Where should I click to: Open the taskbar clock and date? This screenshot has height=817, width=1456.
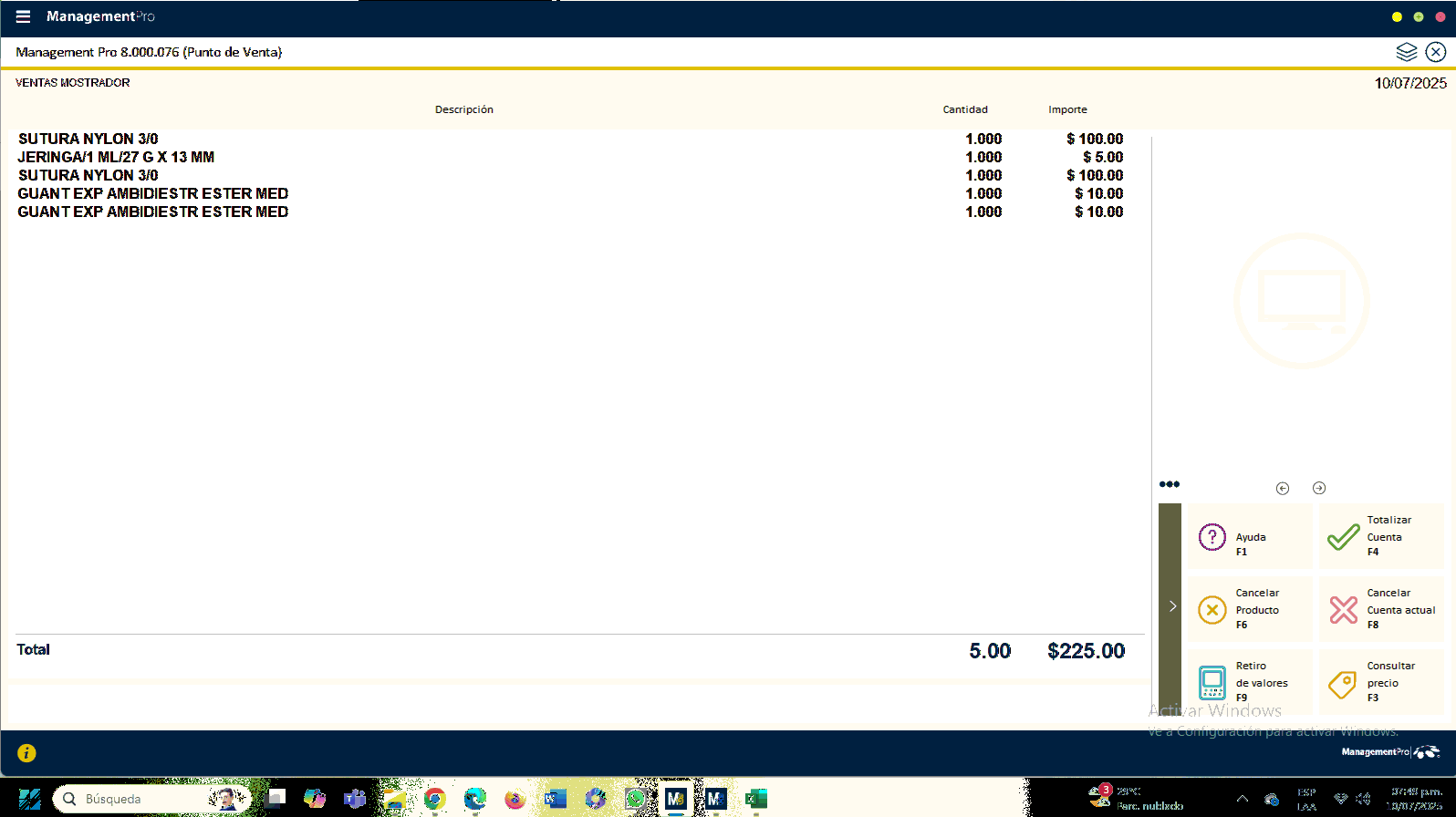[1415, 799]
